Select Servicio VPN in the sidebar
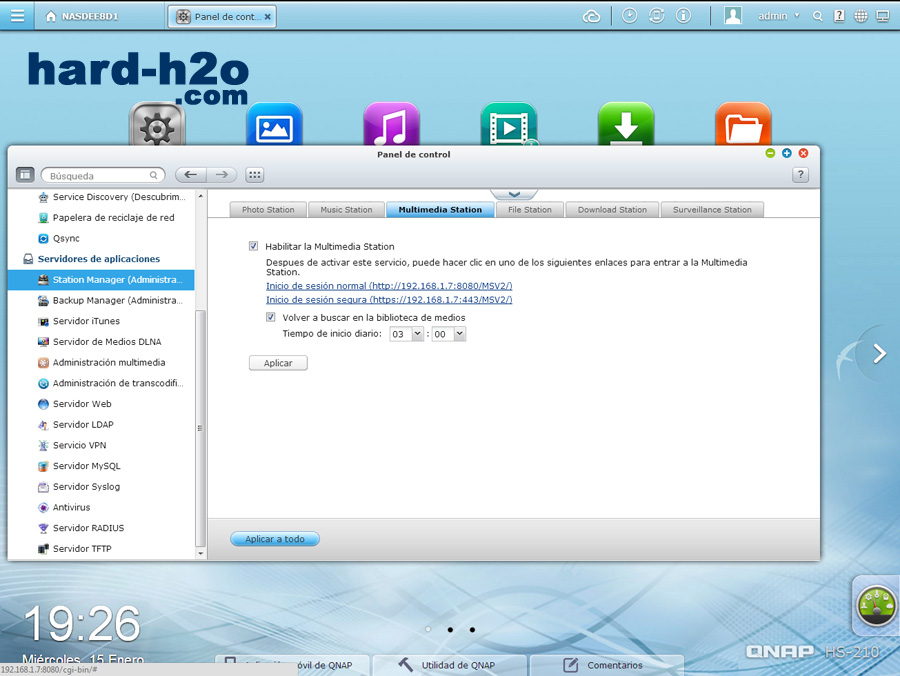Viewport: 900px width, 676px height. pos(101,445)
